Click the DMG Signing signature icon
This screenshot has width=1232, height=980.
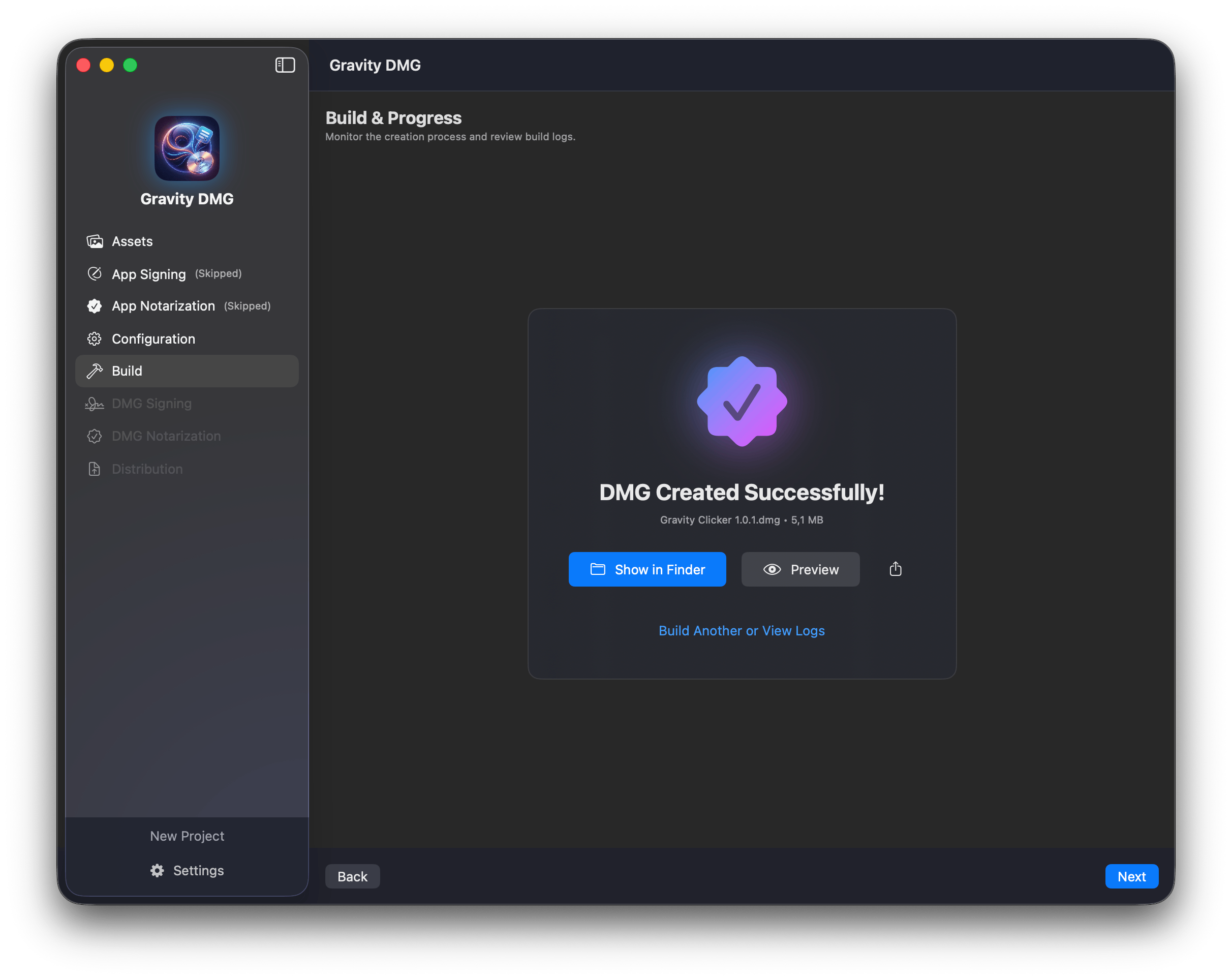[x=95, y=404]
